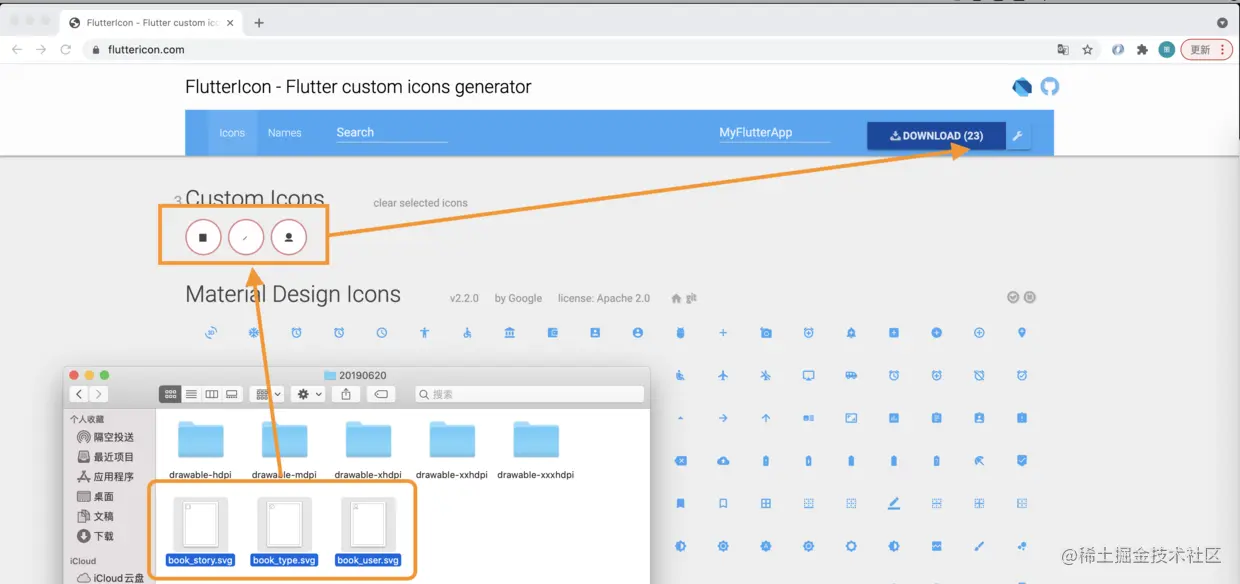The image size is (1240, 584).
Task: Switch to the Names tab
Action: [284, 133]
